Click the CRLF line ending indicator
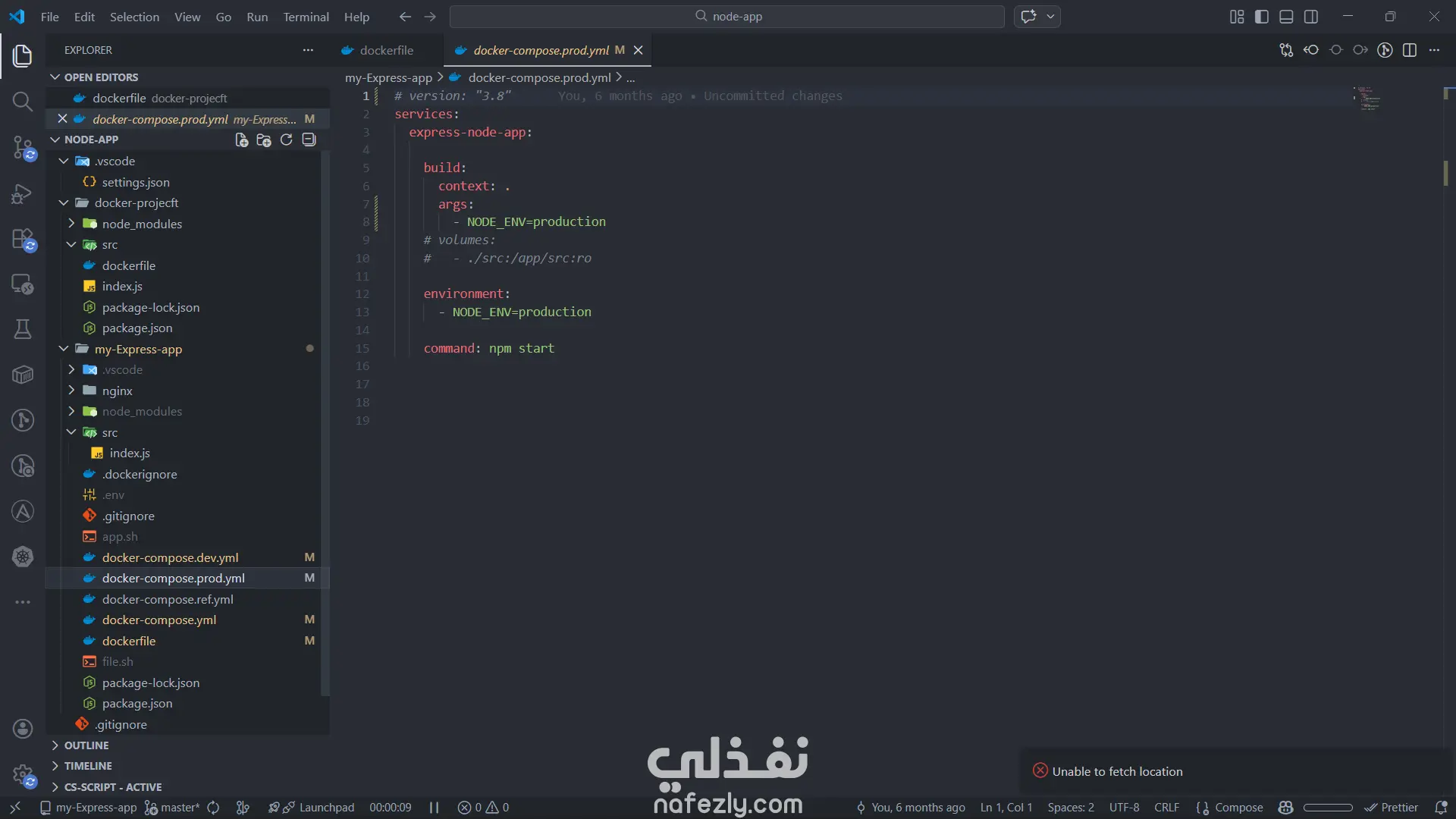This screenshot has width=1456, height=819. 1166,808
